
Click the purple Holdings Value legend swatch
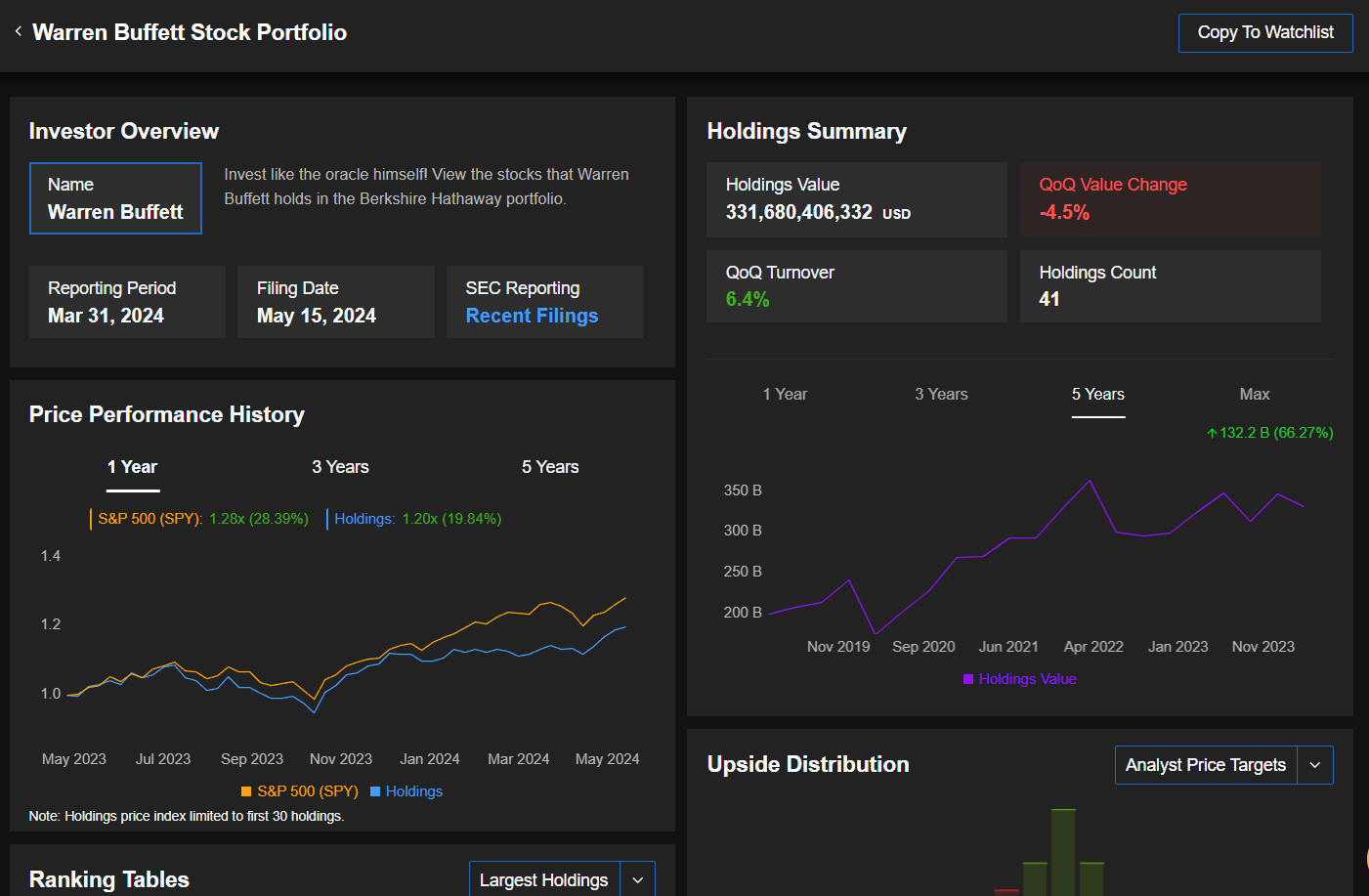pyautogui.click(x=968, y=679)
